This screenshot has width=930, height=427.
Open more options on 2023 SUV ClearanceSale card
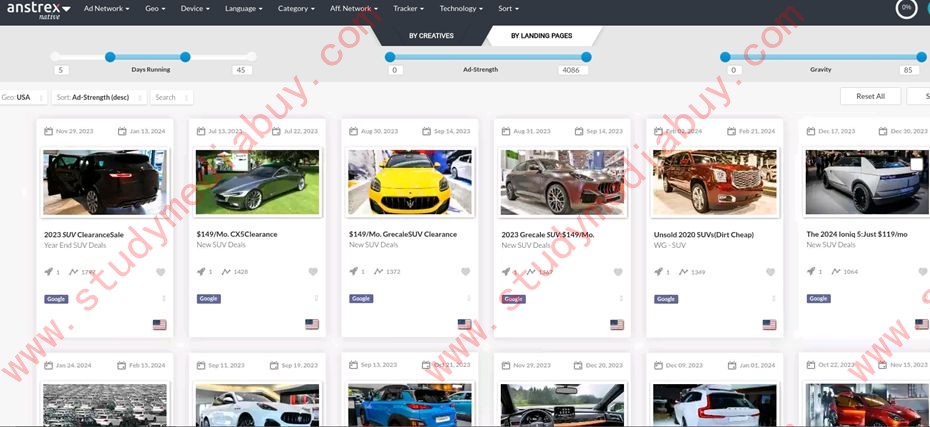164,298
